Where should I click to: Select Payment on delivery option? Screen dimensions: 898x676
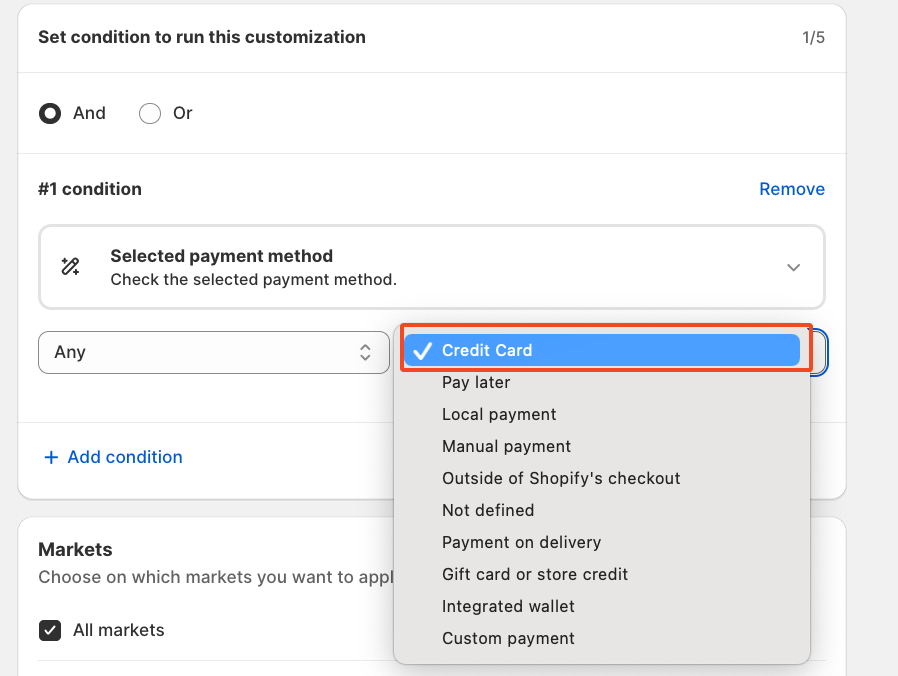click(x=521, y=543)
